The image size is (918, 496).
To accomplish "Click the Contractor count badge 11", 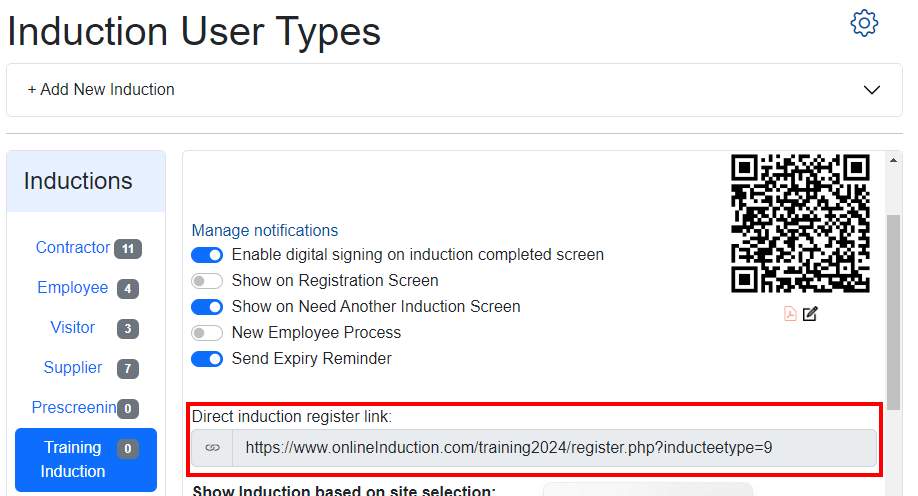I will click(x=128, y=249).
